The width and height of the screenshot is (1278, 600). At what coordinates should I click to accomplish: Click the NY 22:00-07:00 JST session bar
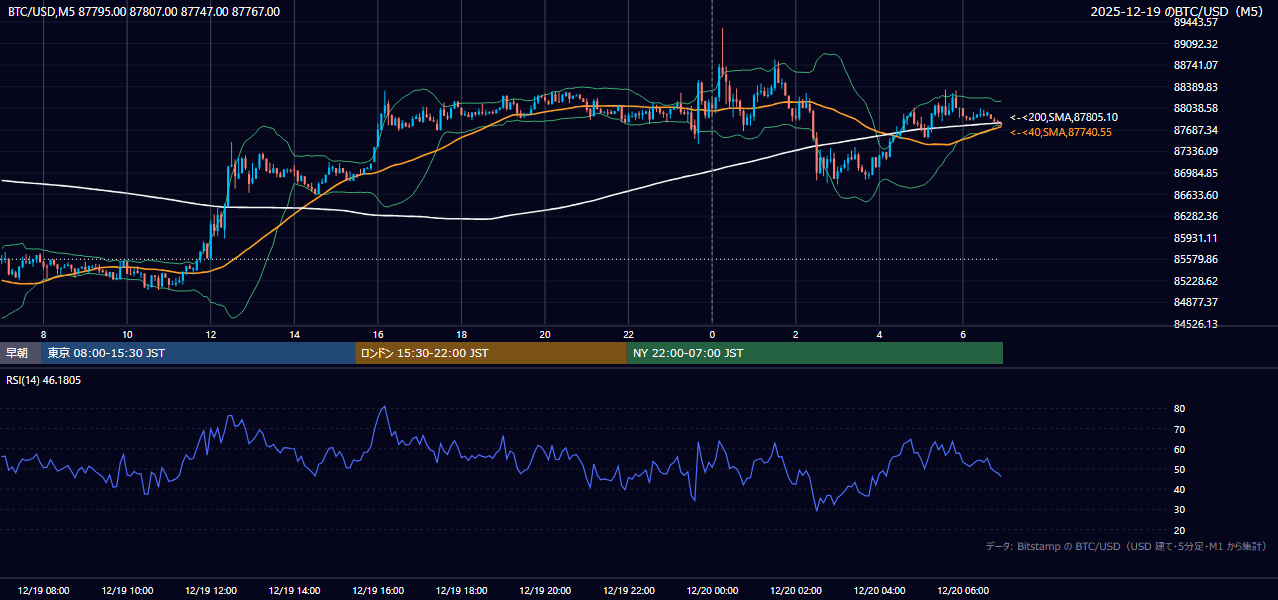[815, 353]
